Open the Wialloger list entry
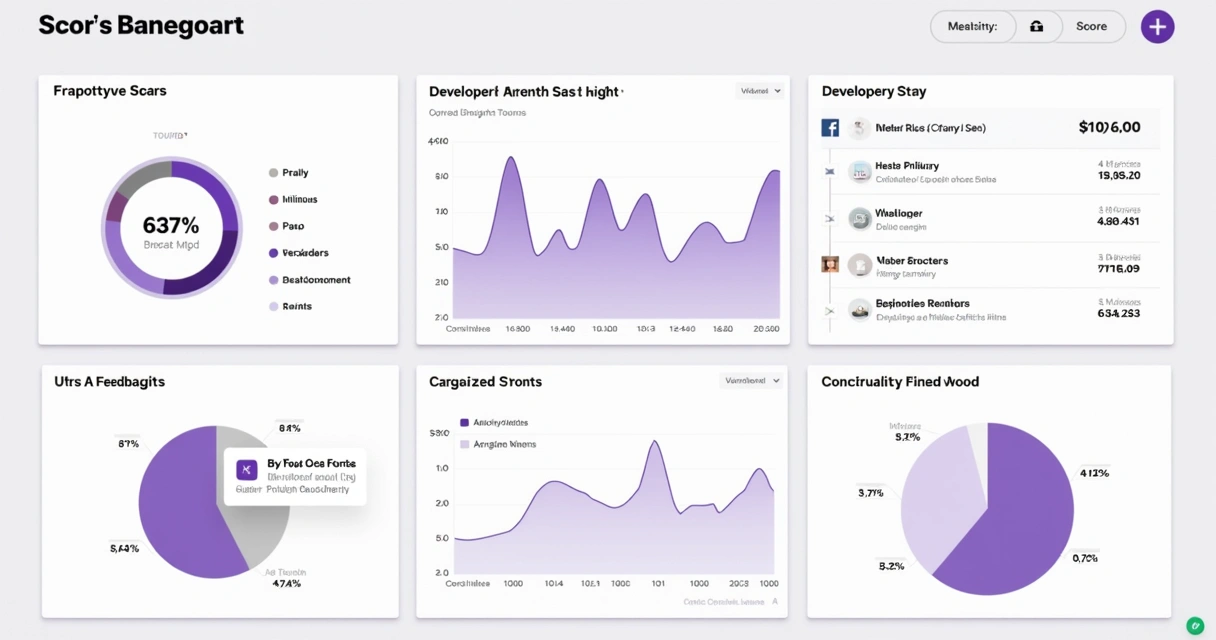This screenshot has height=640, width=1216. (x=991, y=218)
